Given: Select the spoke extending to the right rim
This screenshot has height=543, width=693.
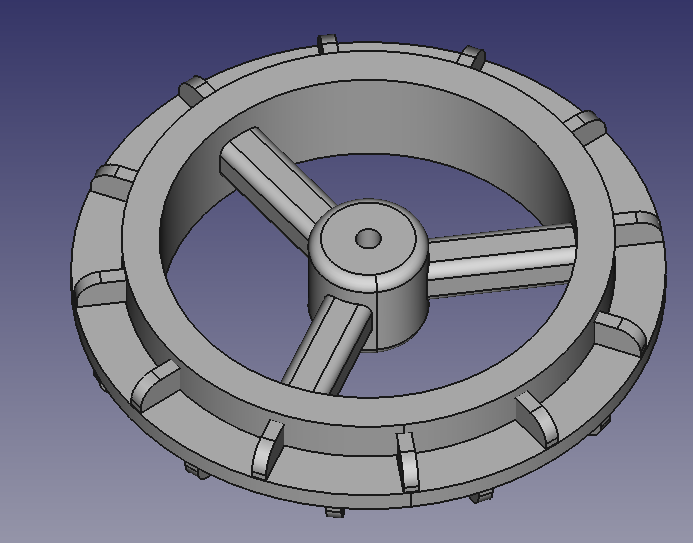Looking at the screenshot, I should [x=502, y=260].
